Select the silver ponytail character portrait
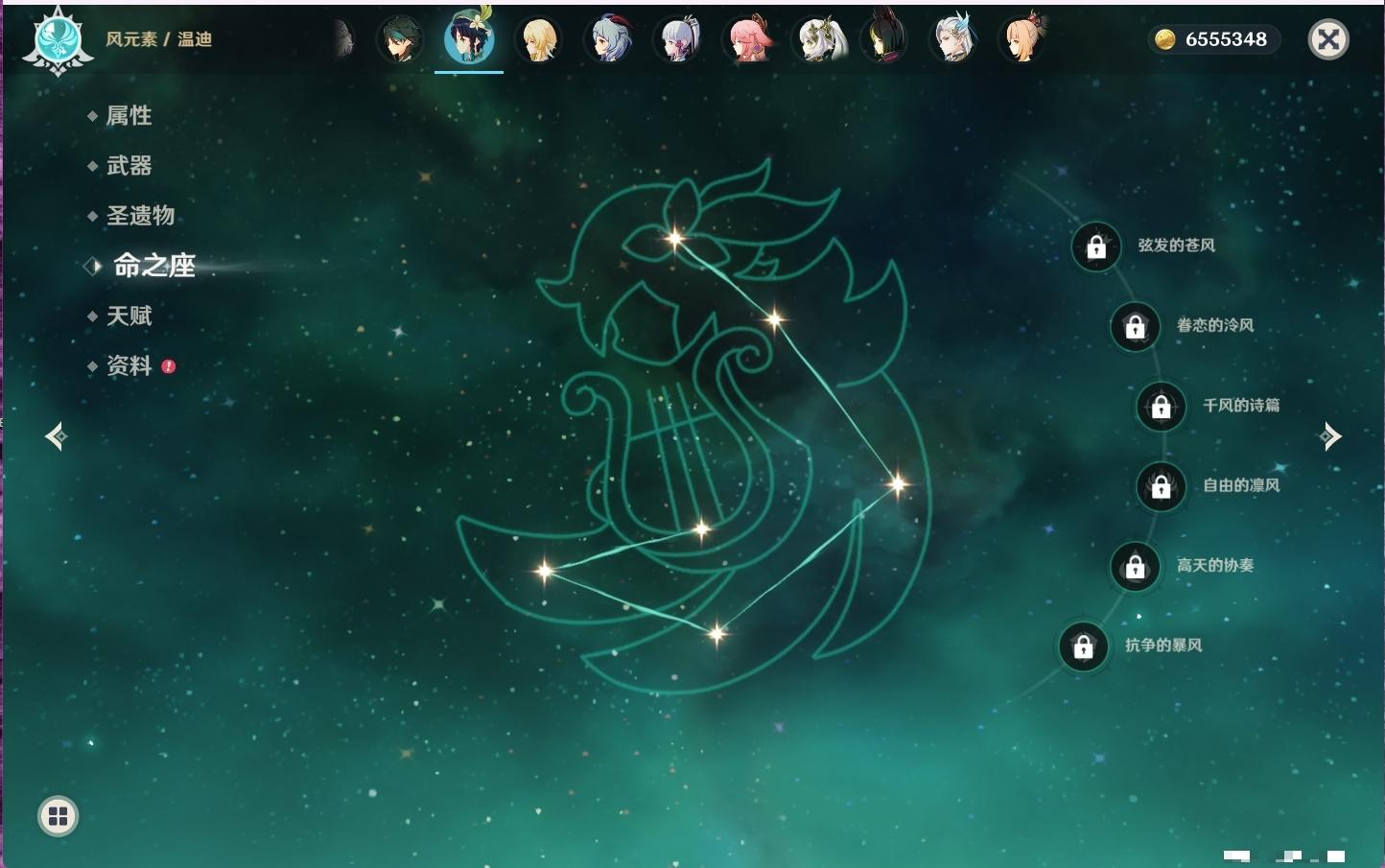 click(678, 39)
